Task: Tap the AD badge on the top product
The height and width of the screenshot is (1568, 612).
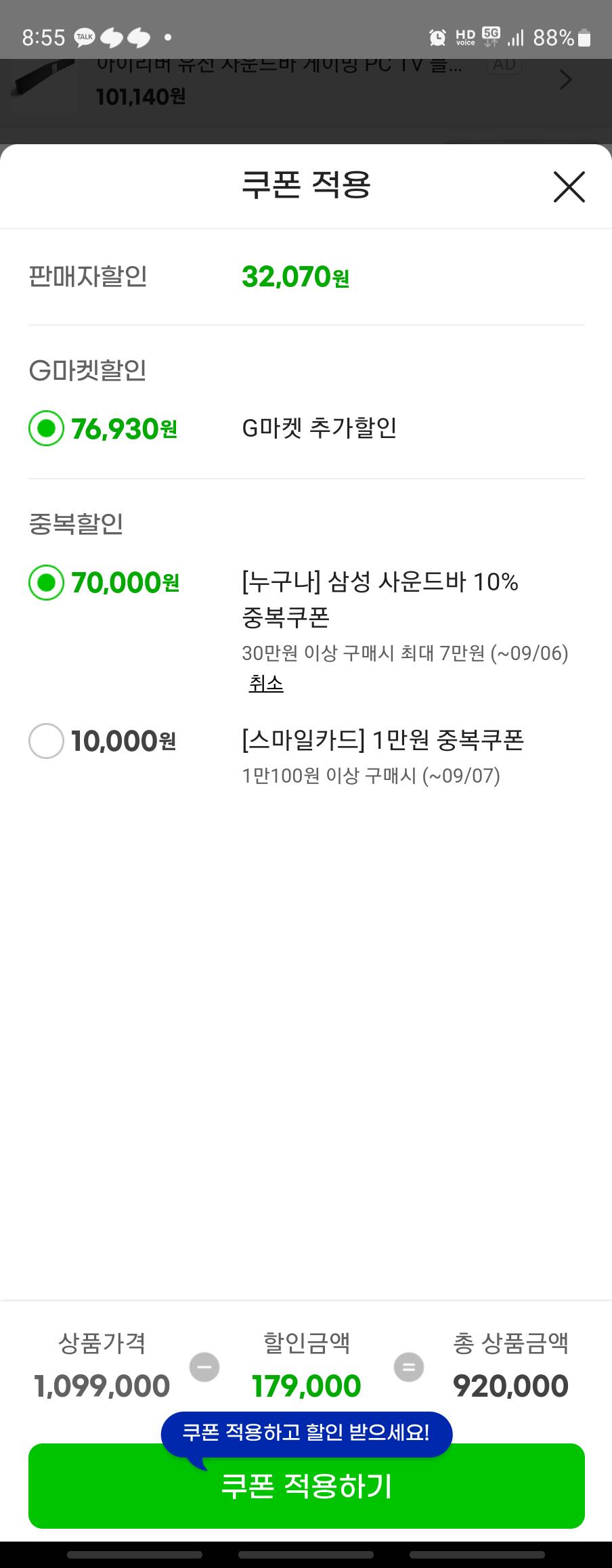Action: point(504,65)
